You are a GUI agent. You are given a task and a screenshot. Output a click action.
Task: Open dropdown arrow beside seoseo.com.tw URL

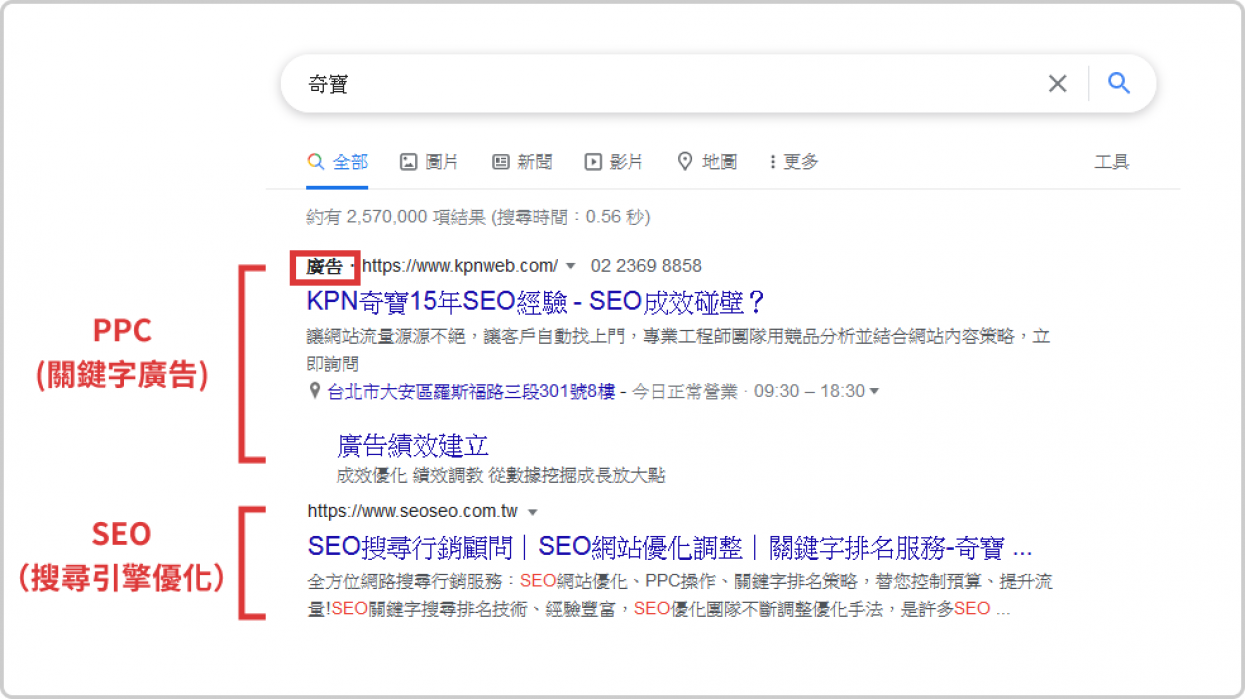(532, 512)
